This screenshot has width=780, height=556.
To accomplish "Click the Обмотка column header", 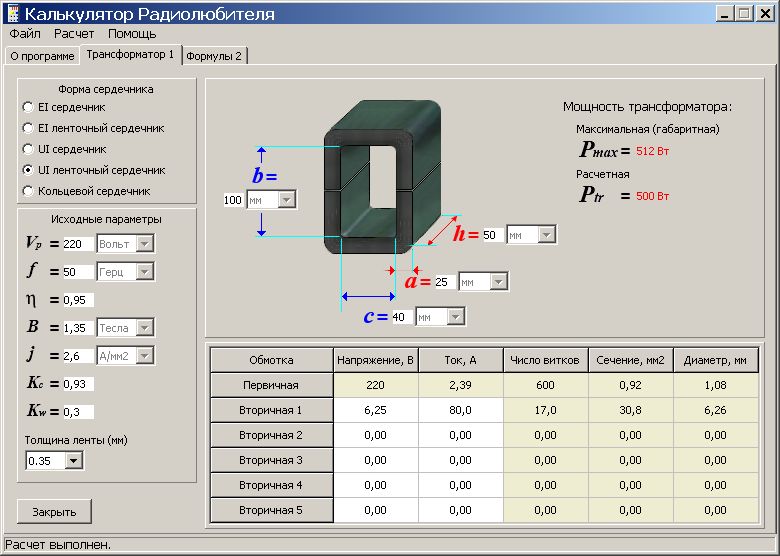I will (271, 360).
